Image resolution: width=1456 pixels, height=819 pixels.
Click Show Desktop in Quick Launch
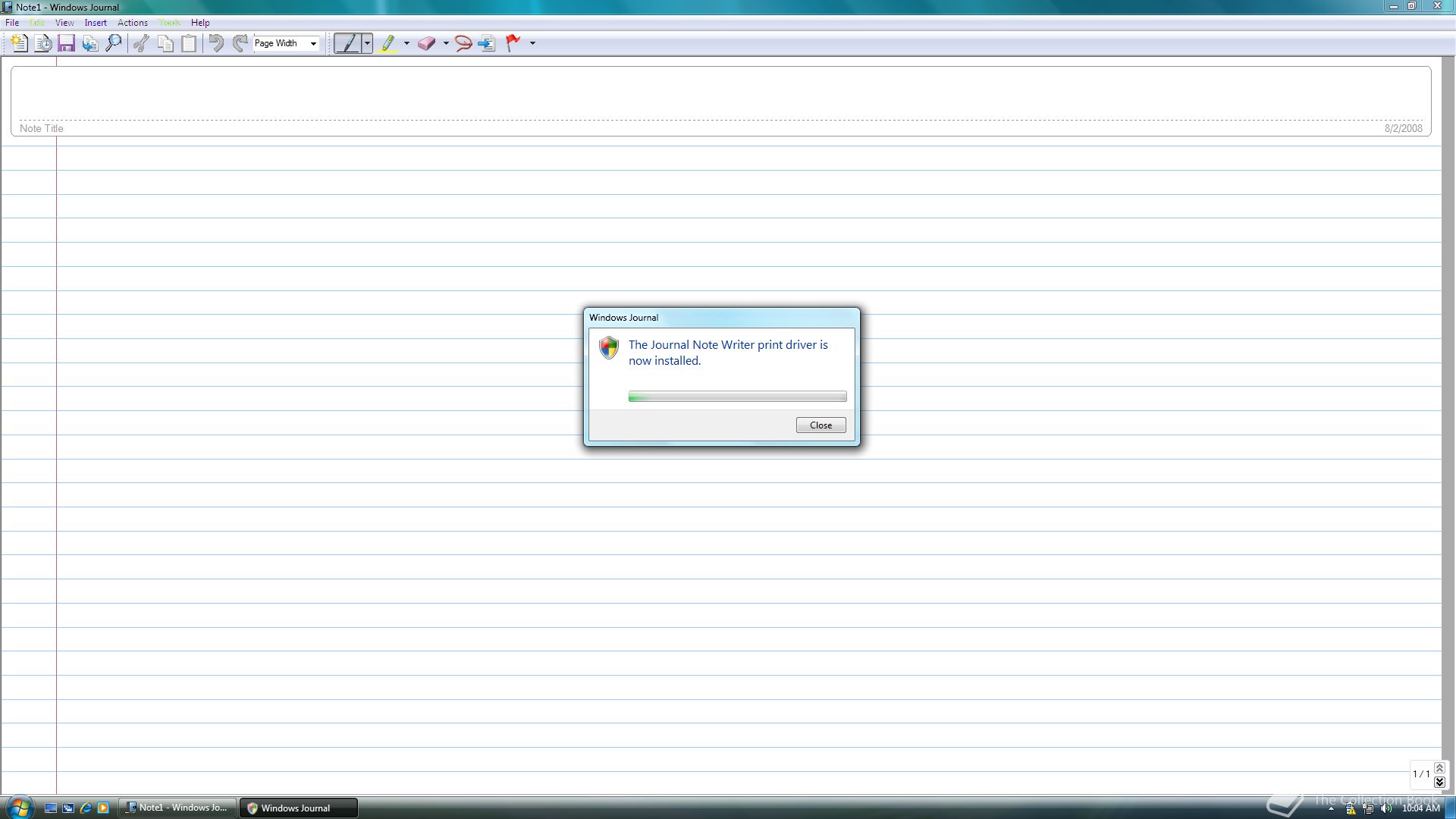point(51,808)
